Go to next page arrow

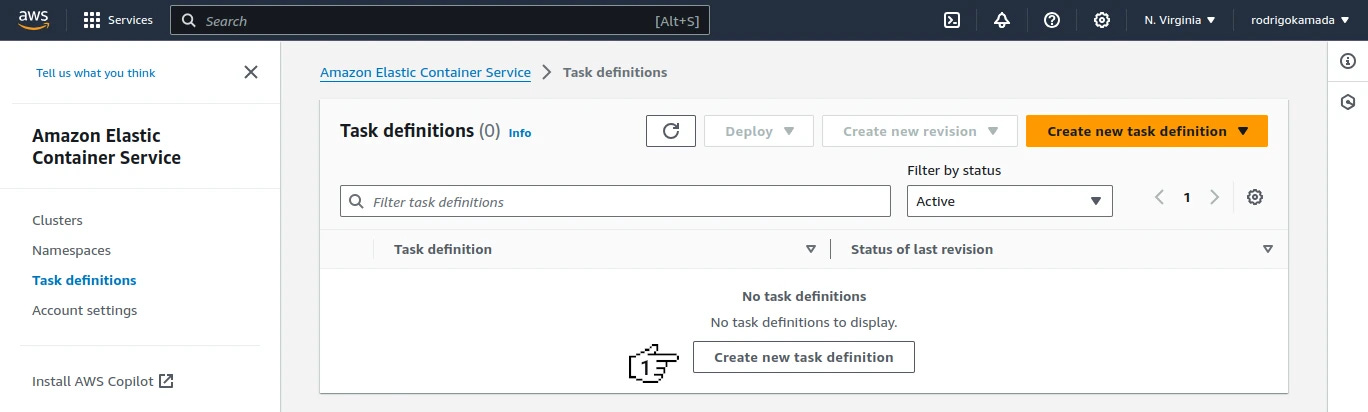(1214, 197)
